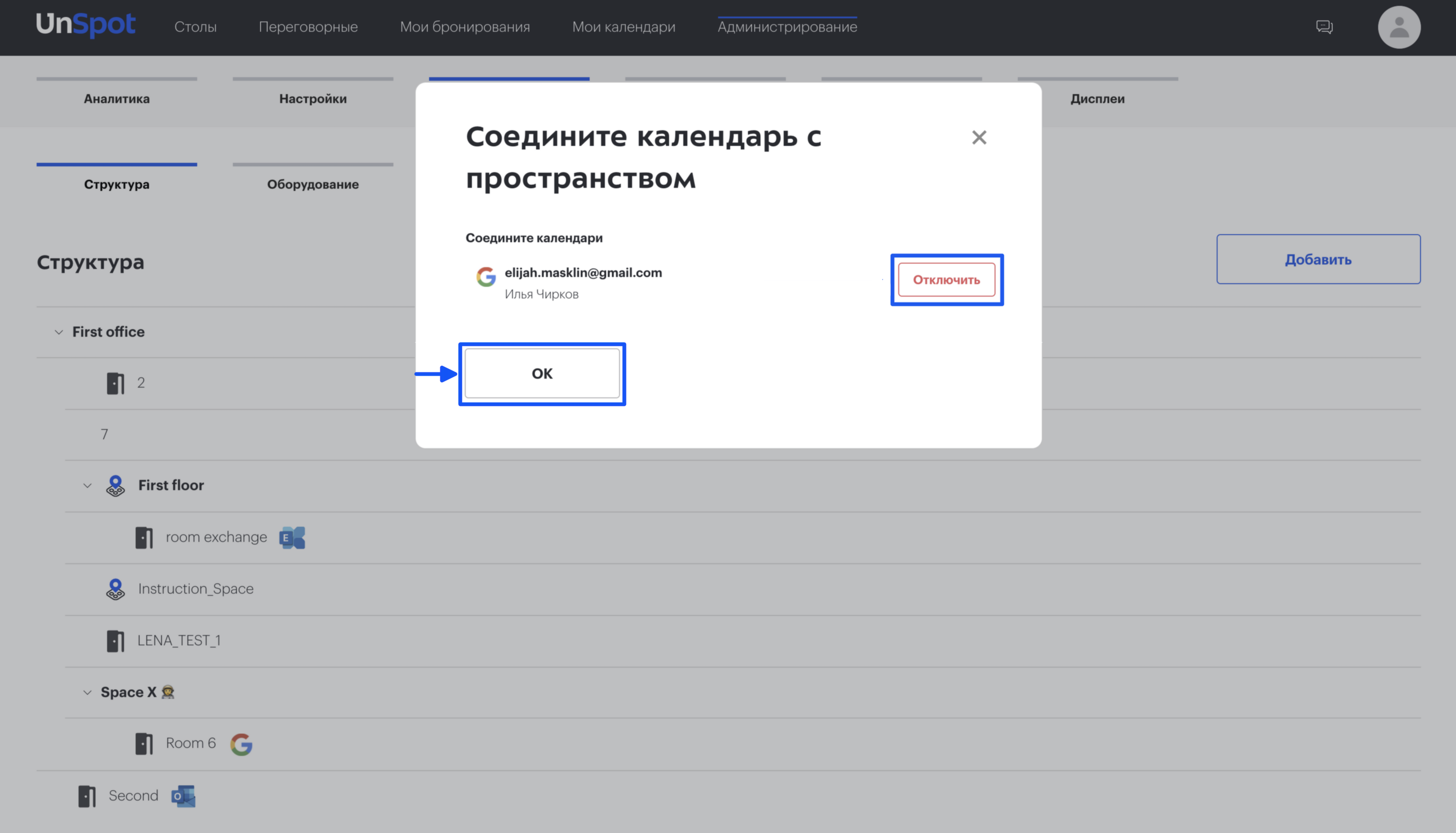Open the user profile avatar
Image resolution: width=1456 pixels, height=833 pixels.
1399,27
